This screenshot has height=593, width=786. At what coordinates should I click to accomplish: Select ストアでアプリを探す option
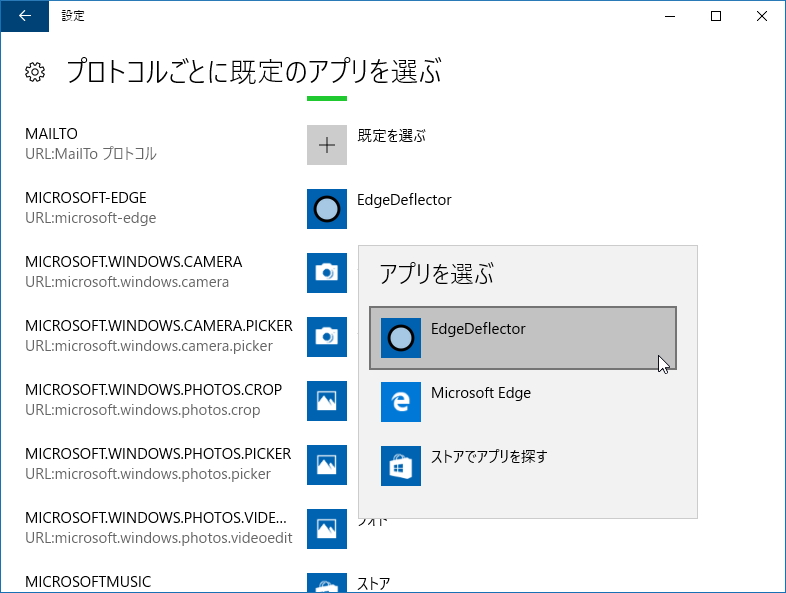pyautogui.click(x=523, y=466)
